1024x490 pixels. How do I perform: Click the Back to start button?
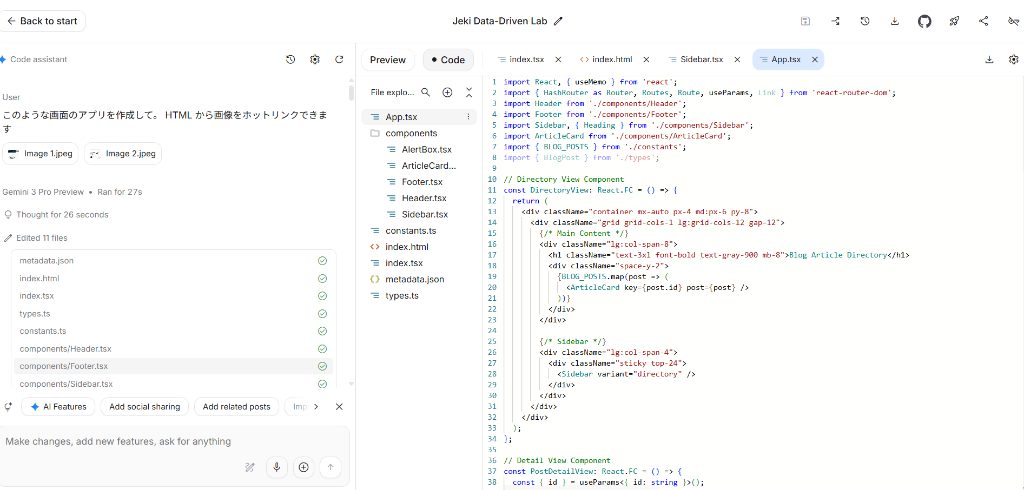pyautogui.click(x=44, y=21)
